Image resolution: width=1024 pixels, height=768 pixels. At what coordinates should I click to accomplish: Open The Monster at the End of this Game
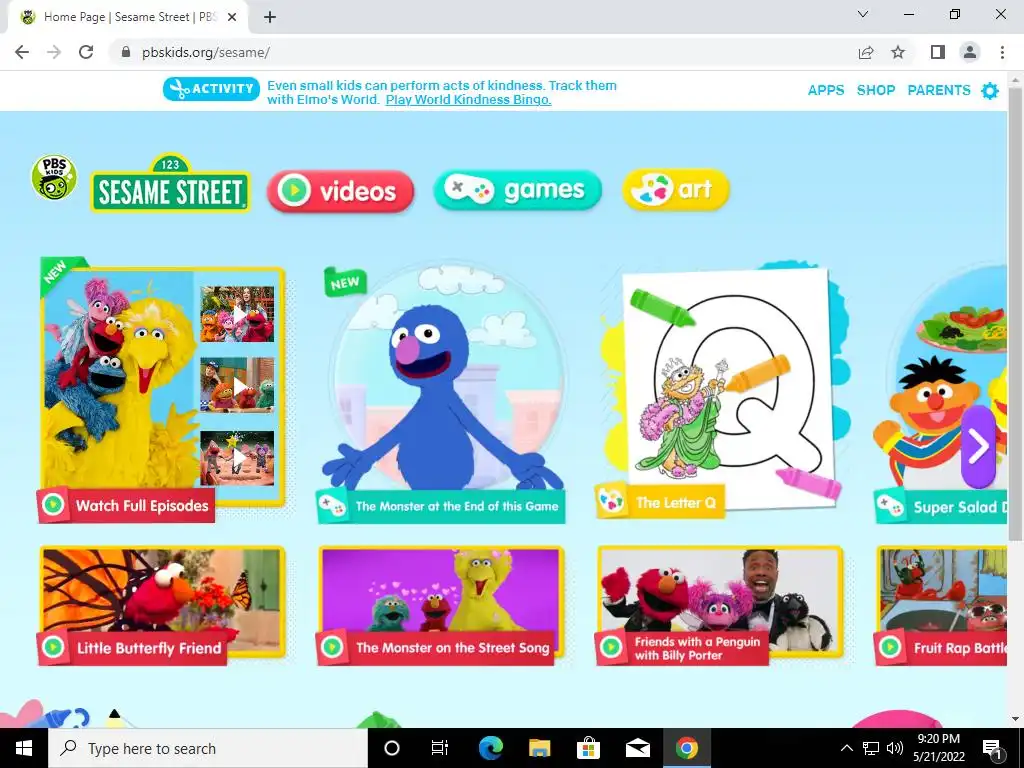coord(441,506)
